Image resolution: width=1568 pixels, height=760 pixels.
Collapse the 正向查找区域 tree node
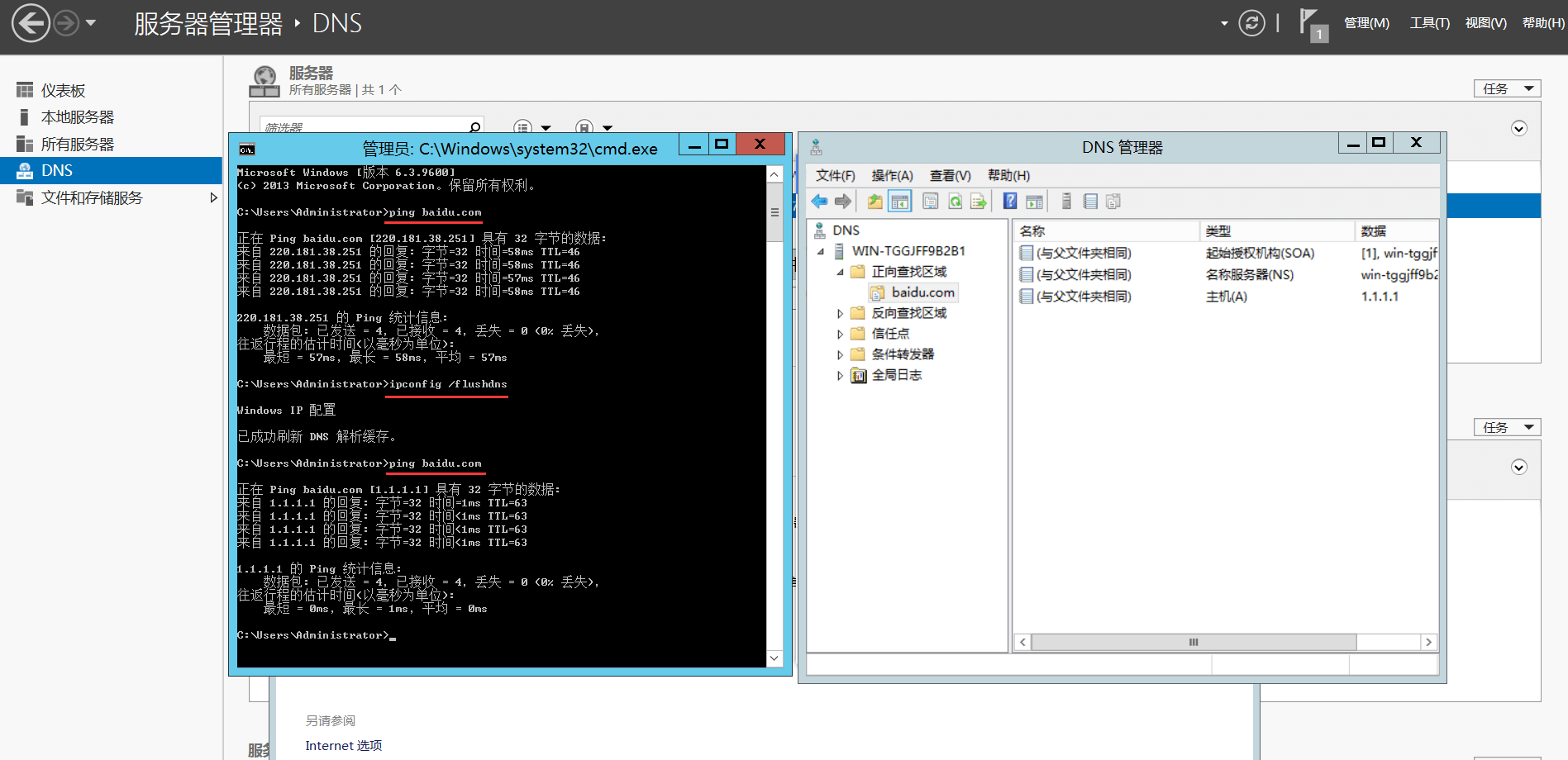(840, 272)
